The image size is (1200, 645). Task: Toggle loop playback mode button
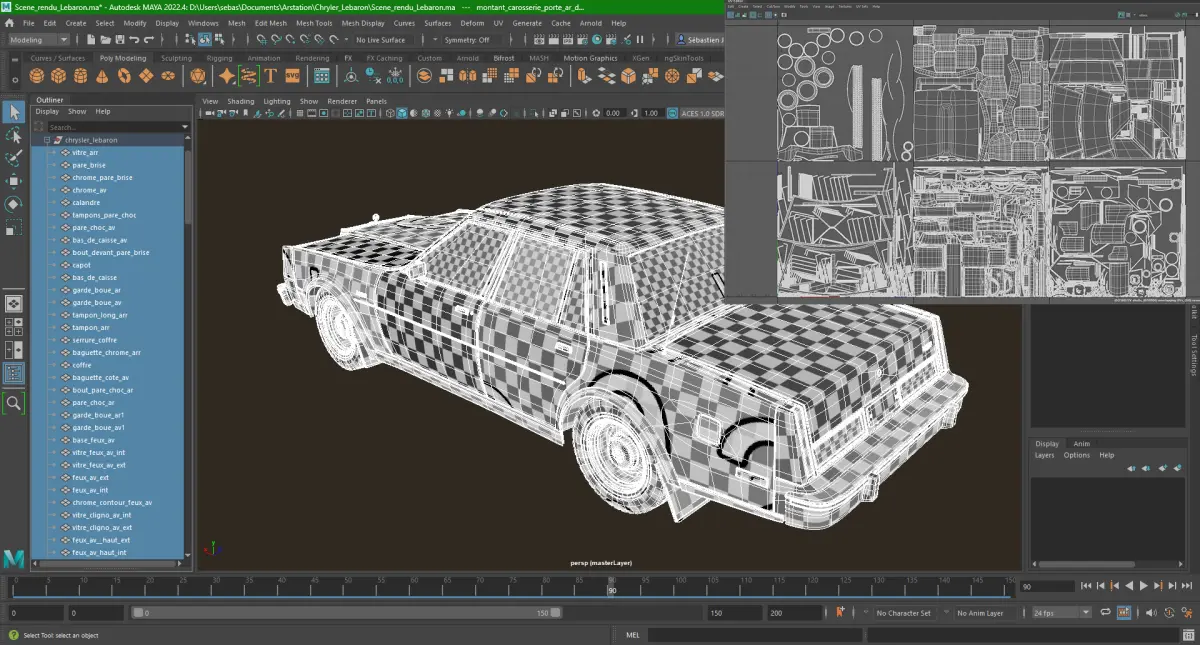click(1105, 613)
